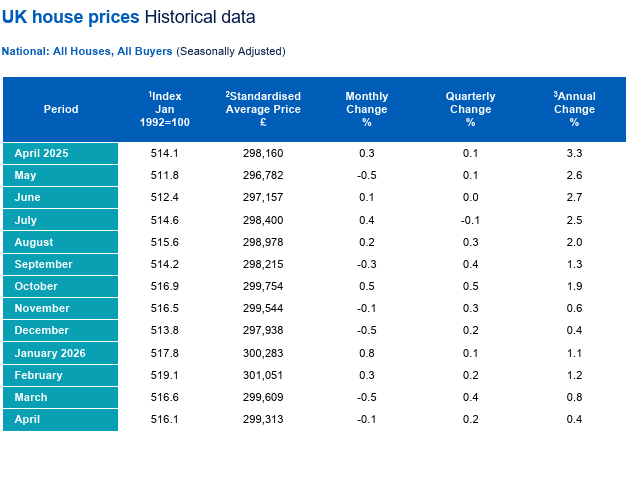Select the February row label

(60, 376)
